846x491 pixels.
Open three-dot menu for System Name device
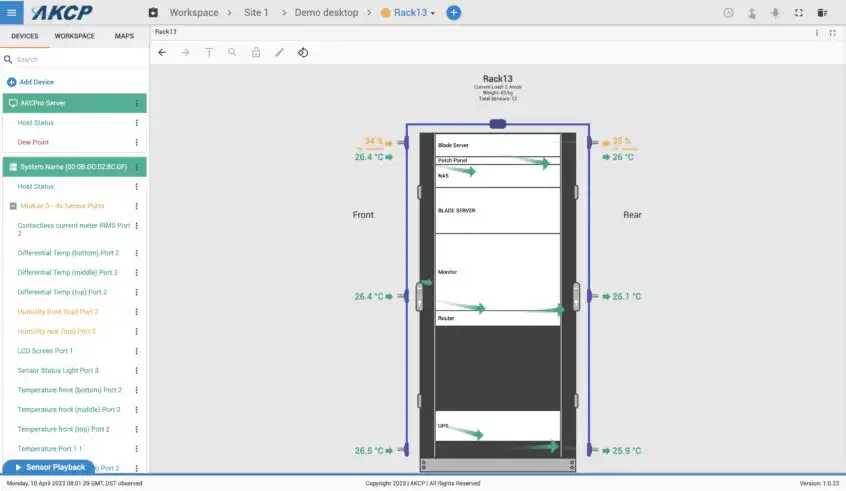137,167
